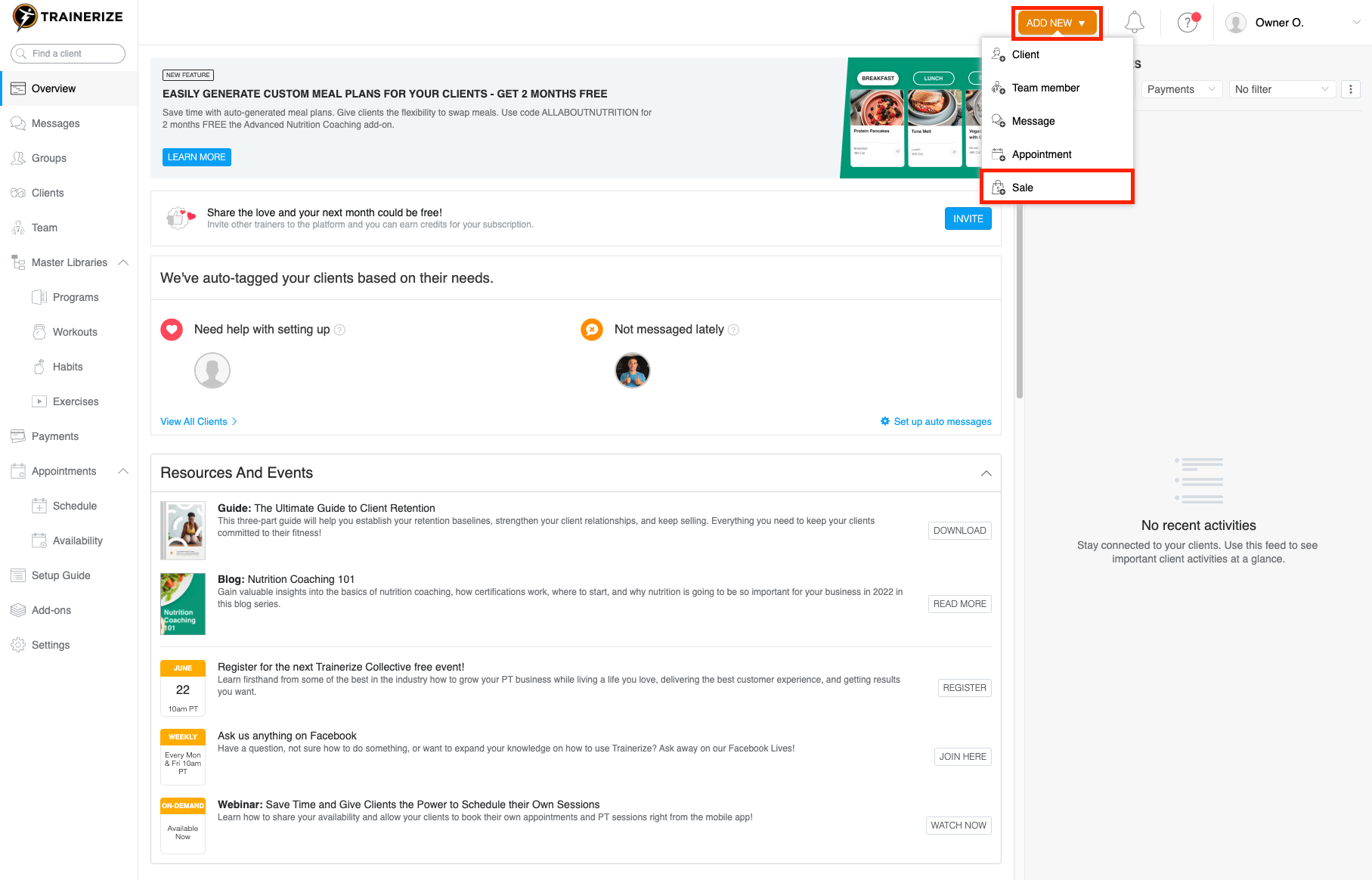This screenshot has height=880, width=1372.
Task: Click the client photo under Not messaged lately
Action: click(633, 370)
